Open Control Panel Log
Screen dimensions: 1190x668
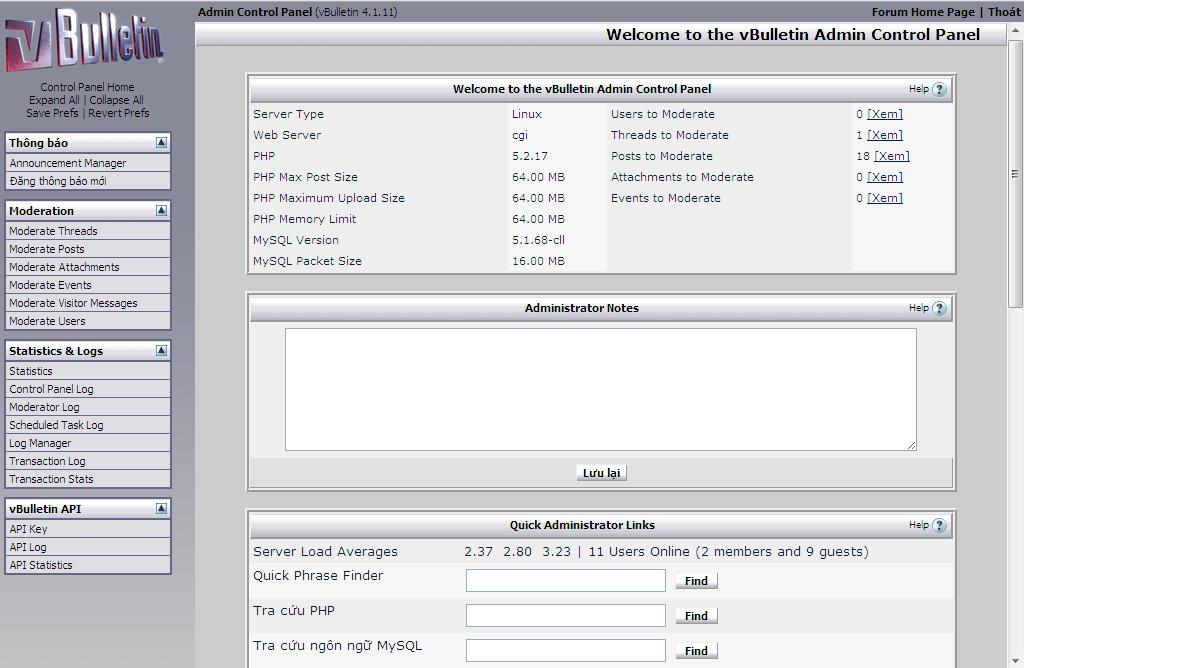tap(87, 389)
